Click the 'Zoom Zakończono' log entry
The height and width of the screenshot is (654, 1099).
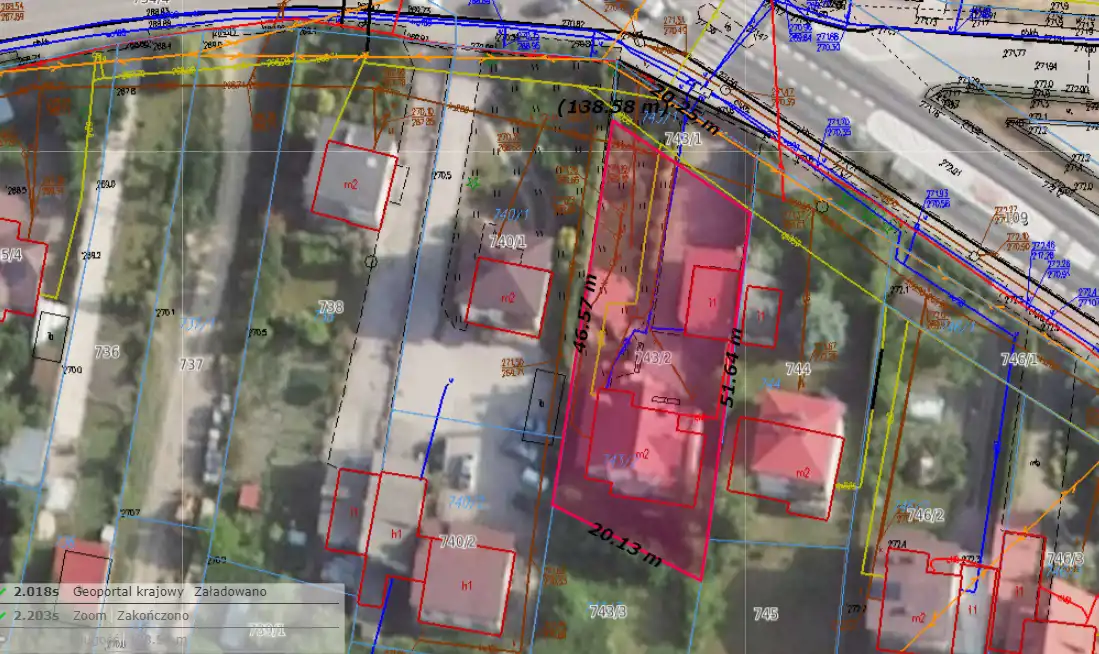pyautogui.click(x=130, y=616)
